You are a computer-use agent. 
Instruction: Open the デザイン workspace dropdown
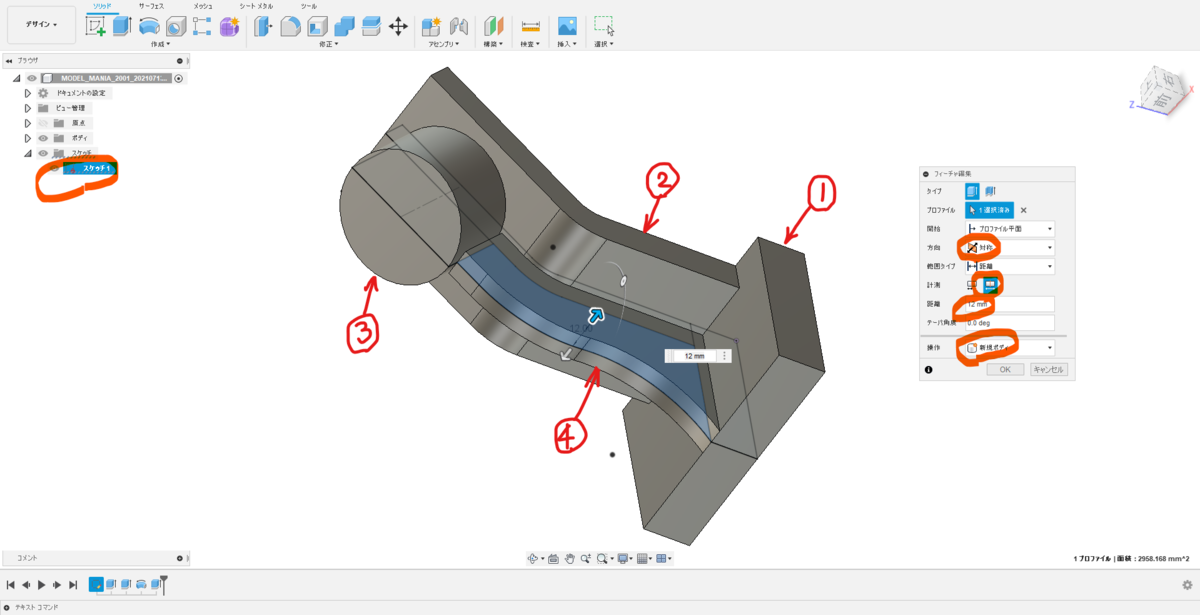coord(42,24)
